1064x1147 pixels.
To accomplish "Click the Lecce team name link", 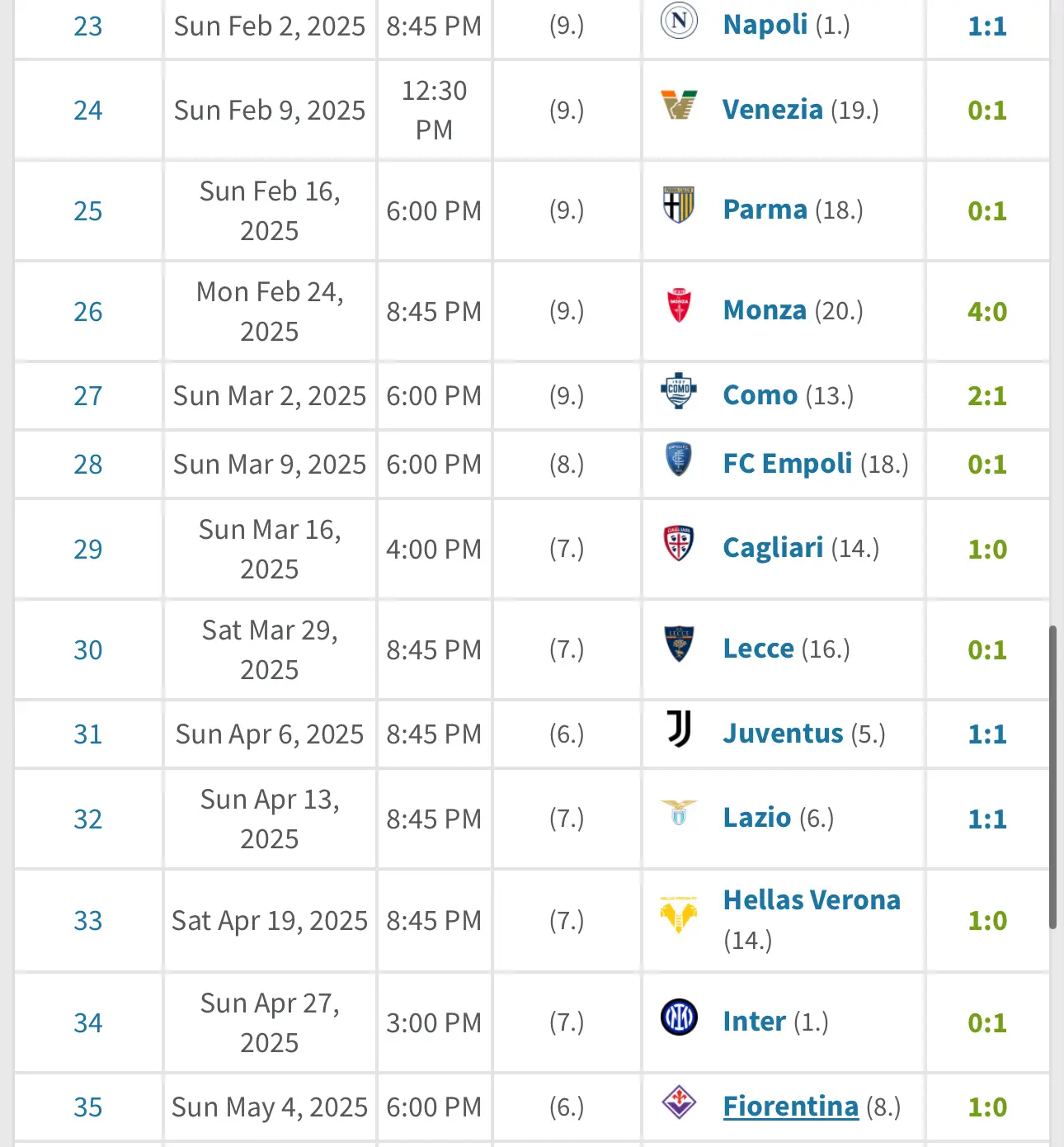I will pyautogui.click(x=758, y=649).
